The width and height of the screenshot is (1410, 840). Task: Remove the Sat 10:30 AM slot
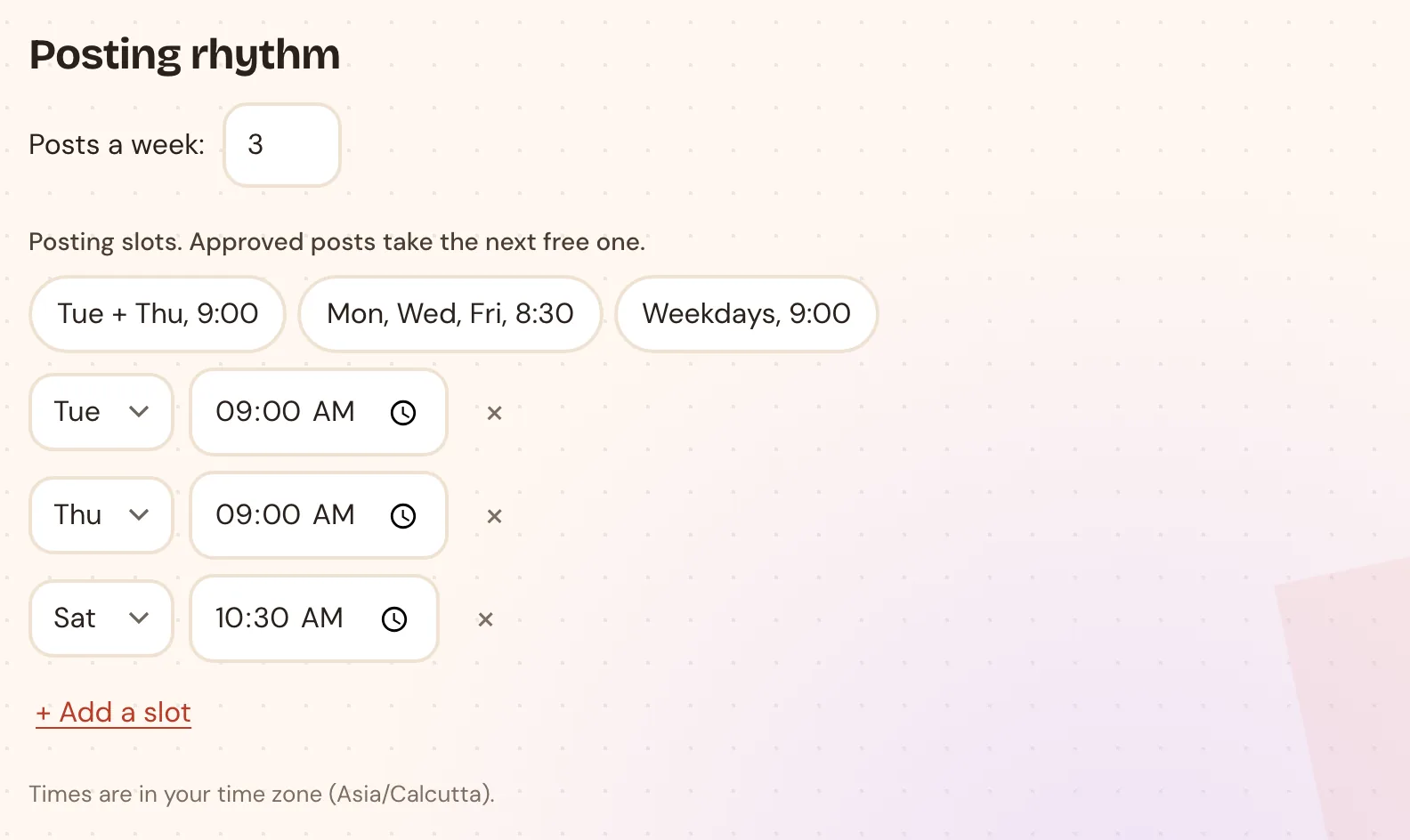click(x=486, y=619)
